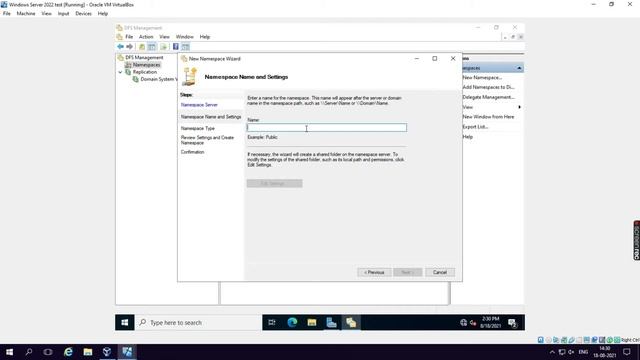Open VirtualBox File menu
640x360 pixels.
7,13
